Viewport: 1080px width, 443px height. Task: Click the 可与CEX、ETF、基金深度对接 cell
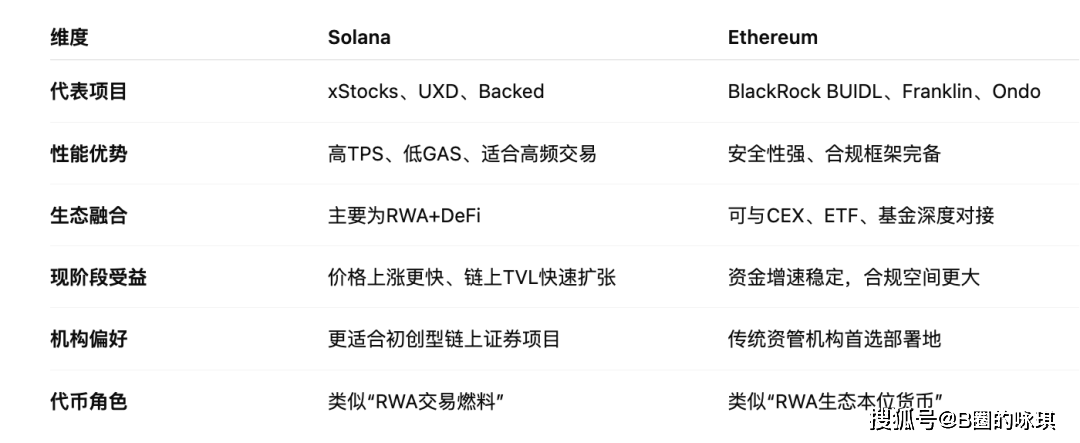click(x=861, y=215)
